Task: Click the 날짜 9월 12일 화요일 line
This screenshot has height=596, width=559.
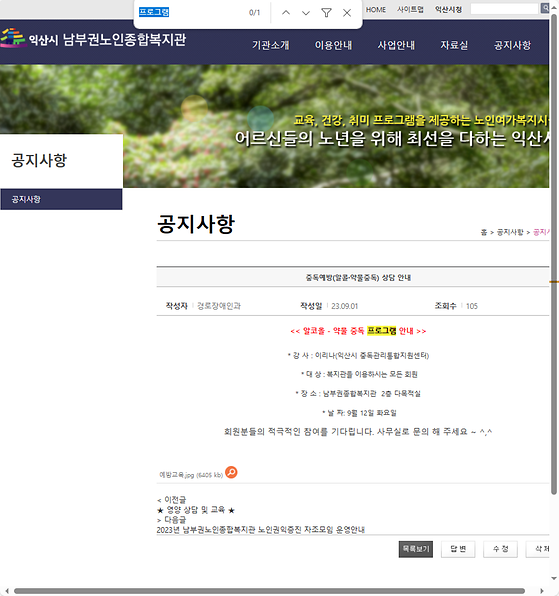Action: [x=359, y=413]
